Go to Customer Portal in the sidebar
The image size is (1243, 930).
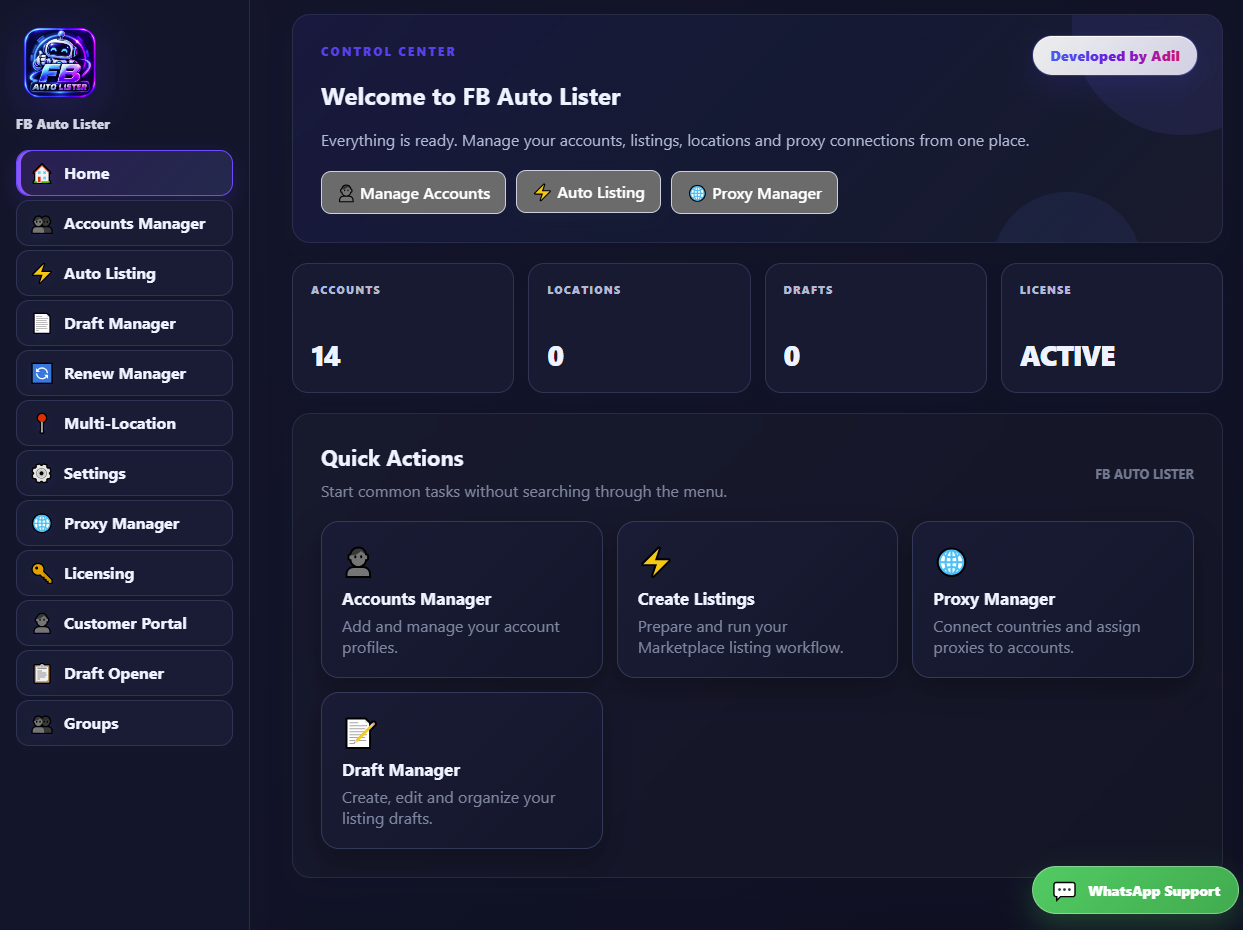pos(124,623)
